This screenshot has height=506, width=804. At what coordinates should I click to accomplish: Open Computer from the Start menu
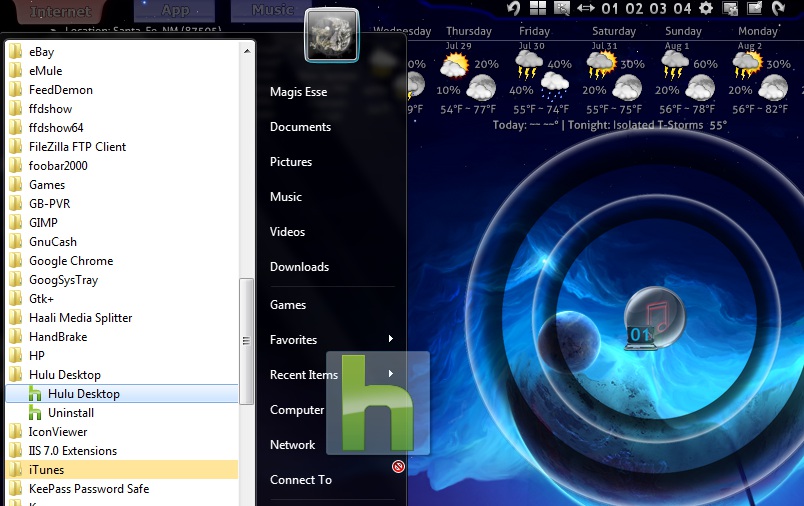(297, 410)
